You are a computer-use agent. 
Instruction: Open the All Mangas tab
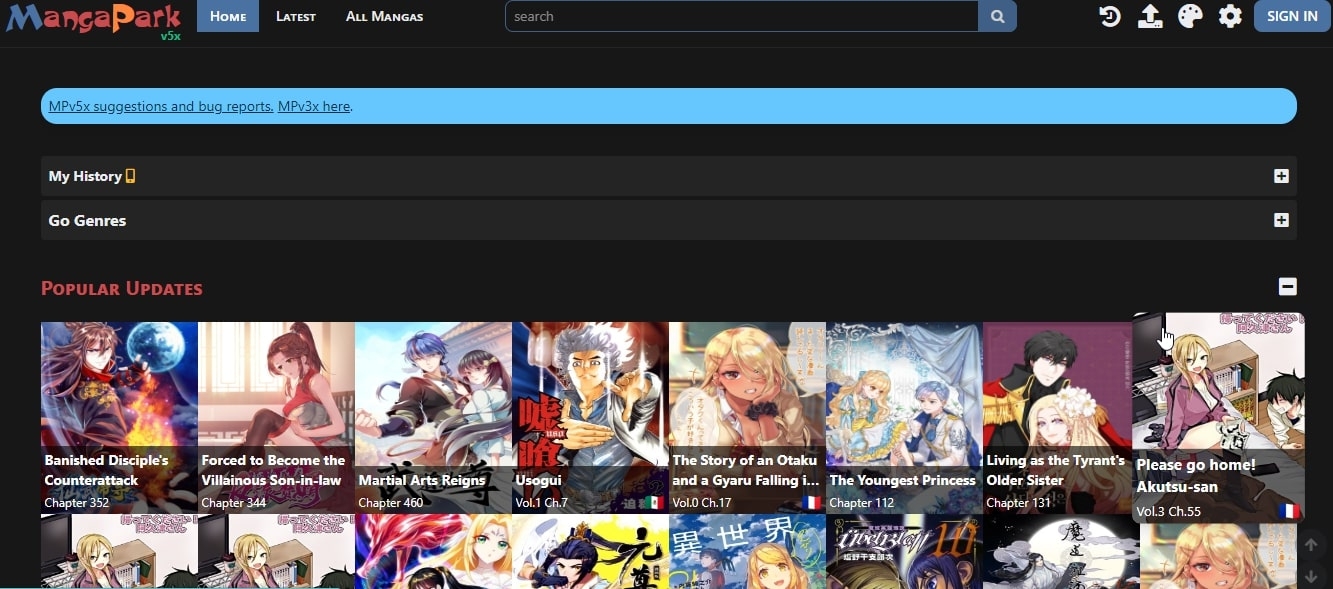(x=384, y=16)
